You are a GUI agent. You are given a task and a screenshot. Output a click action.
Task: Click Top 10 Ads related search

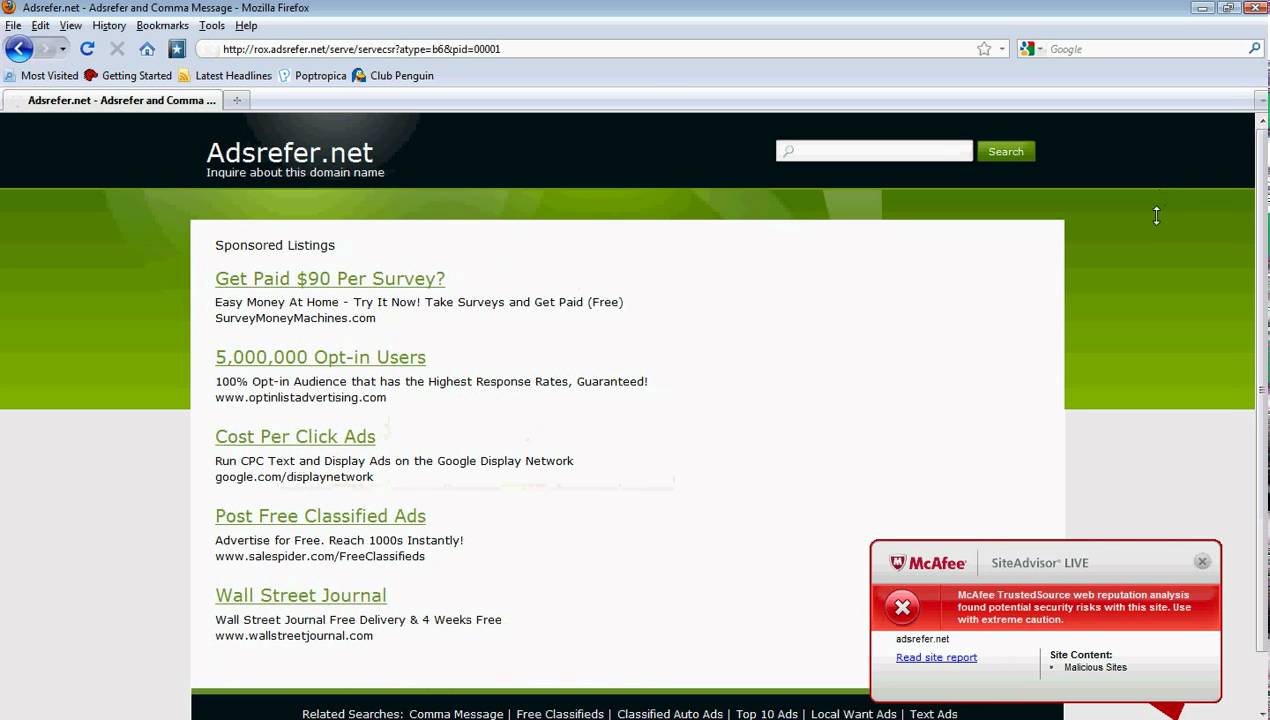(767, 714)
